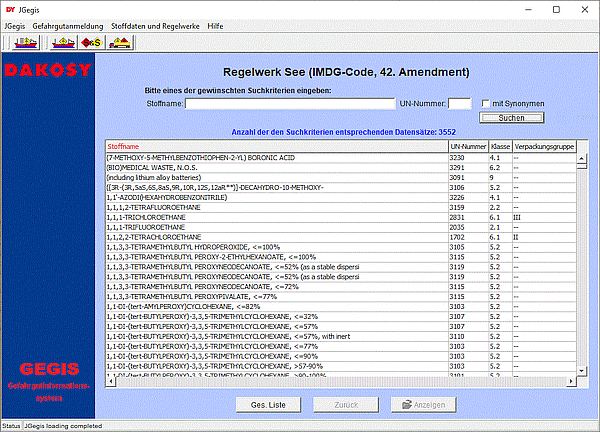Select the TRIMETHYLCYCLOHEXANE '<=77%' row
The image size is (600, 432).
341,347
